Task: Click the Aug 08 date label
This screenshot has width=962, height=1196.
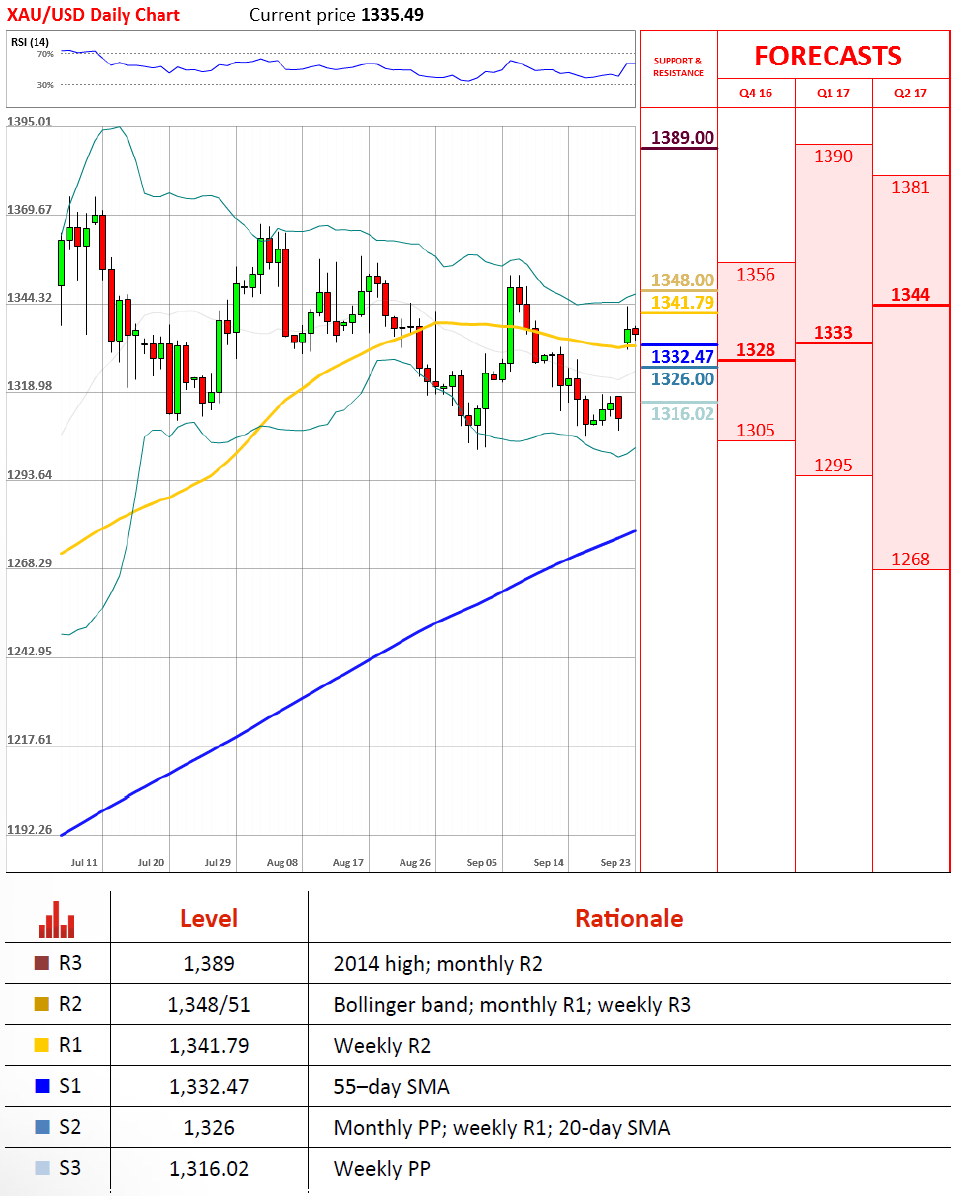Action: tap(282, 862)
